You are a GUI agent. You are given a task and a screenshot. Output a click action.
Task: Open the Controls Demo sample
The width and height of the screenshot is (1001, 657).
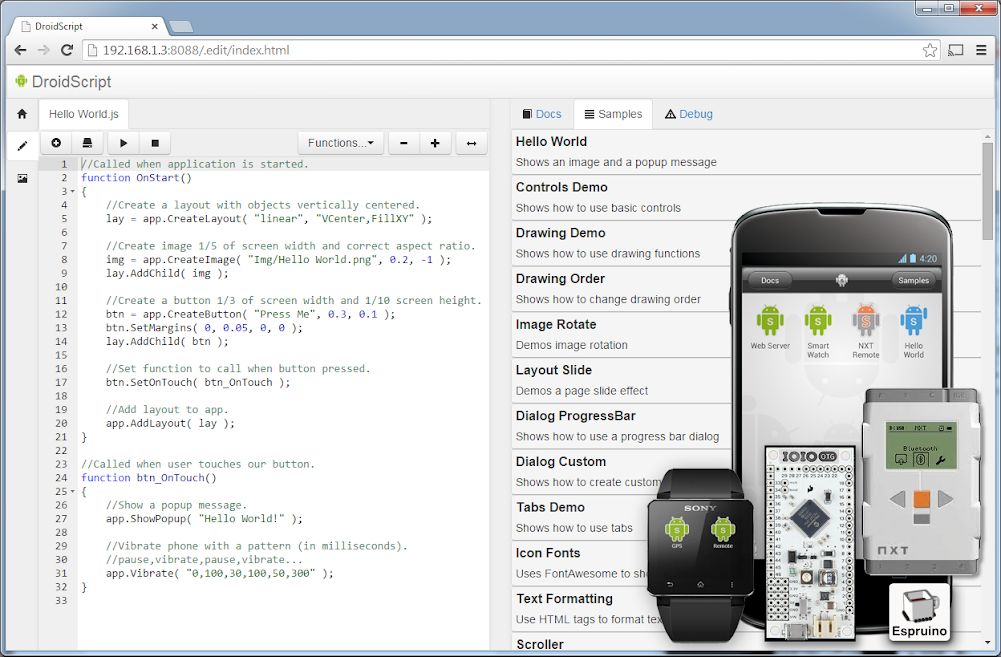pos(561,187)
